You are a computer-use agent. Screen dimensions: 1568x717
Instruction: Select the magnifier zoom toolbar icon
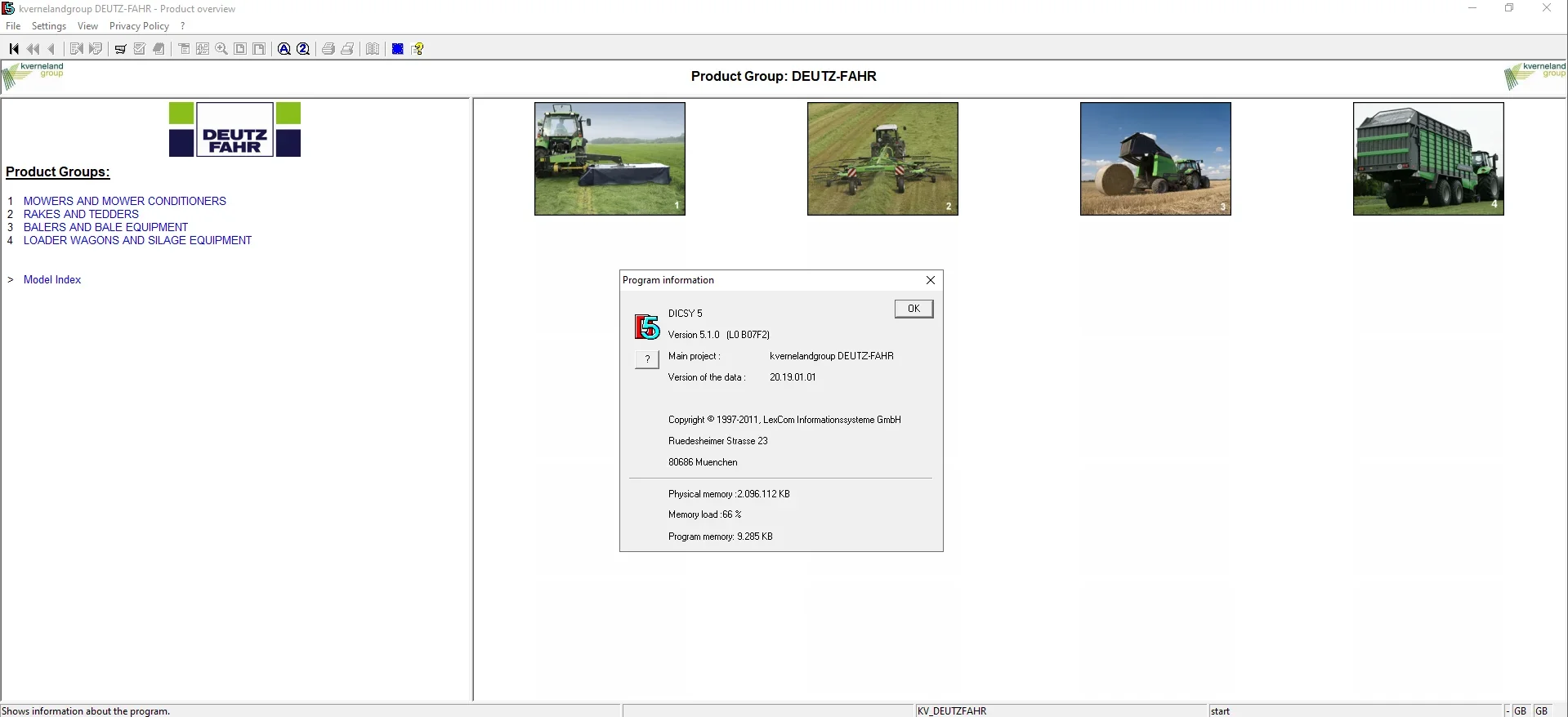point(221,49)
